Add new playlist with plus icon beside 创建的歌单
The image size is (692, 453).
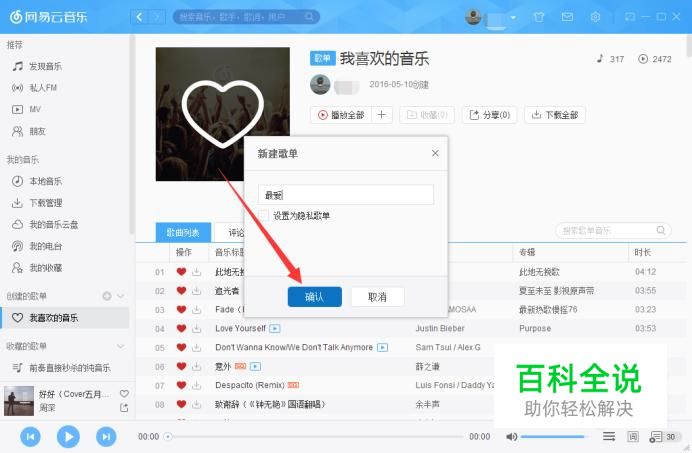coord(107,296)
